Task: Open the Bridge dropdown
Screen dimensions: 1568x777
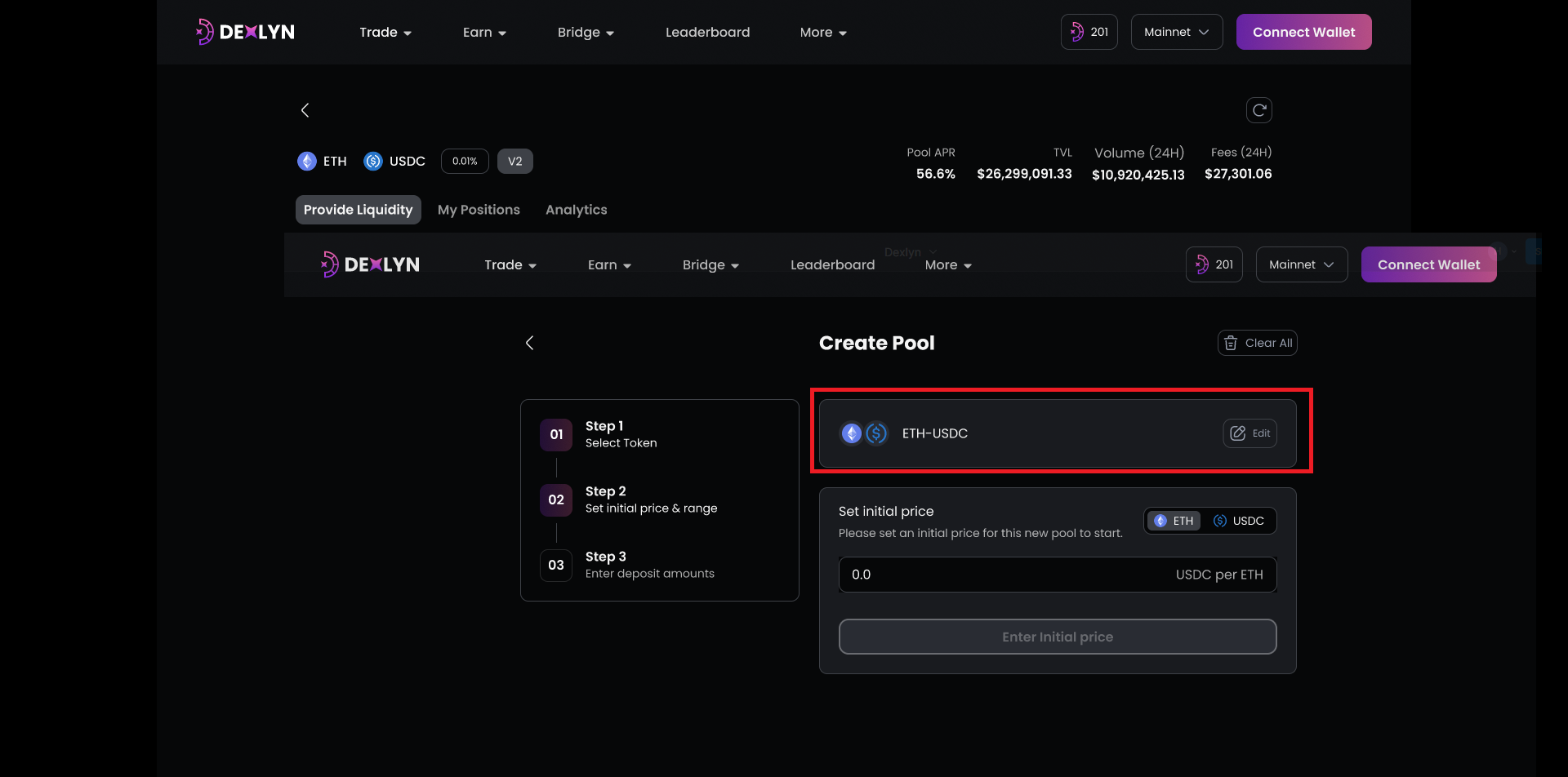Action: 585,32
